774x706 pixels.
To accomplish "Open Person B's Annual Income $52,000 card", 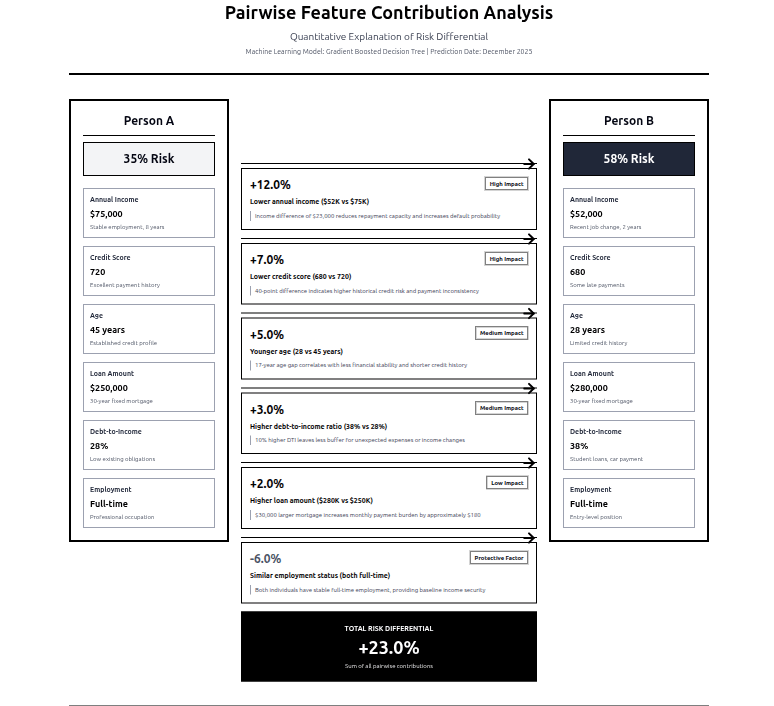I will tap(628, 213).
